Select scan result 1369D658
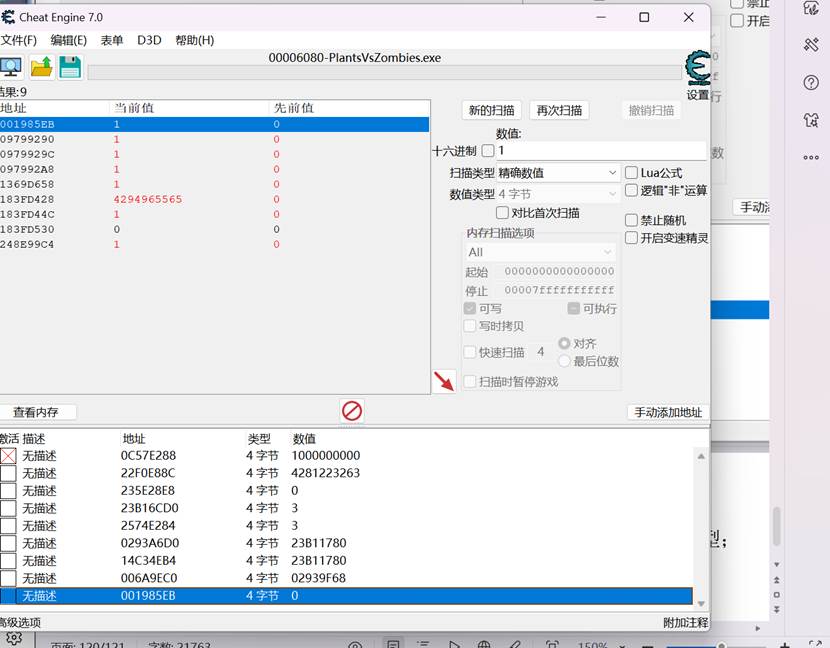 click(x=214, y=184)
